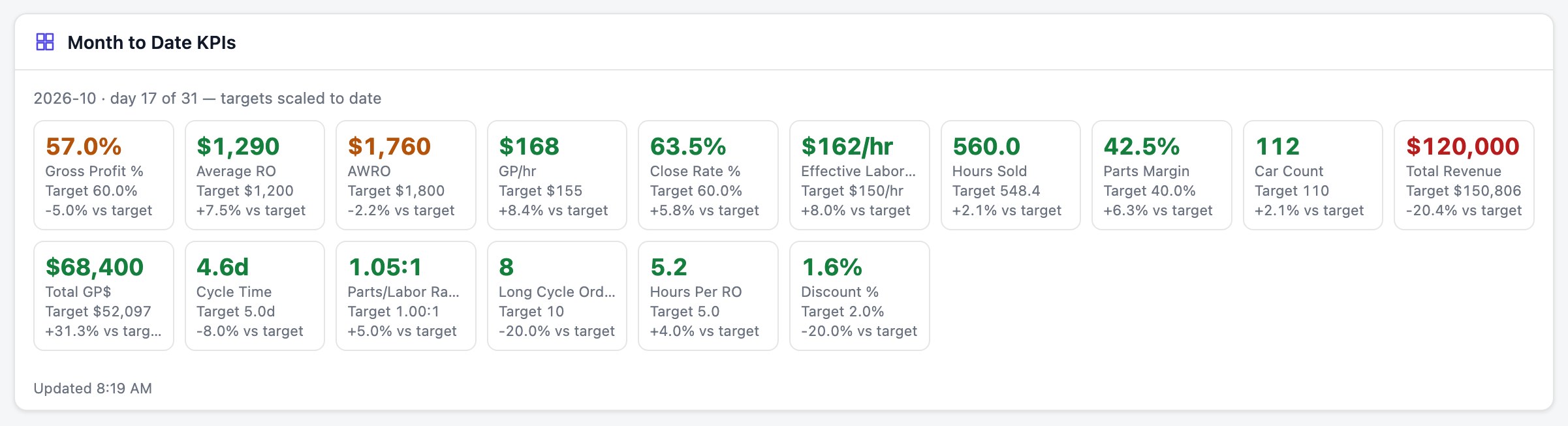The width and height of the screenshot is (1568, 426).
Task: Click 'Target 2.0%' text
Action: [843, 311]
